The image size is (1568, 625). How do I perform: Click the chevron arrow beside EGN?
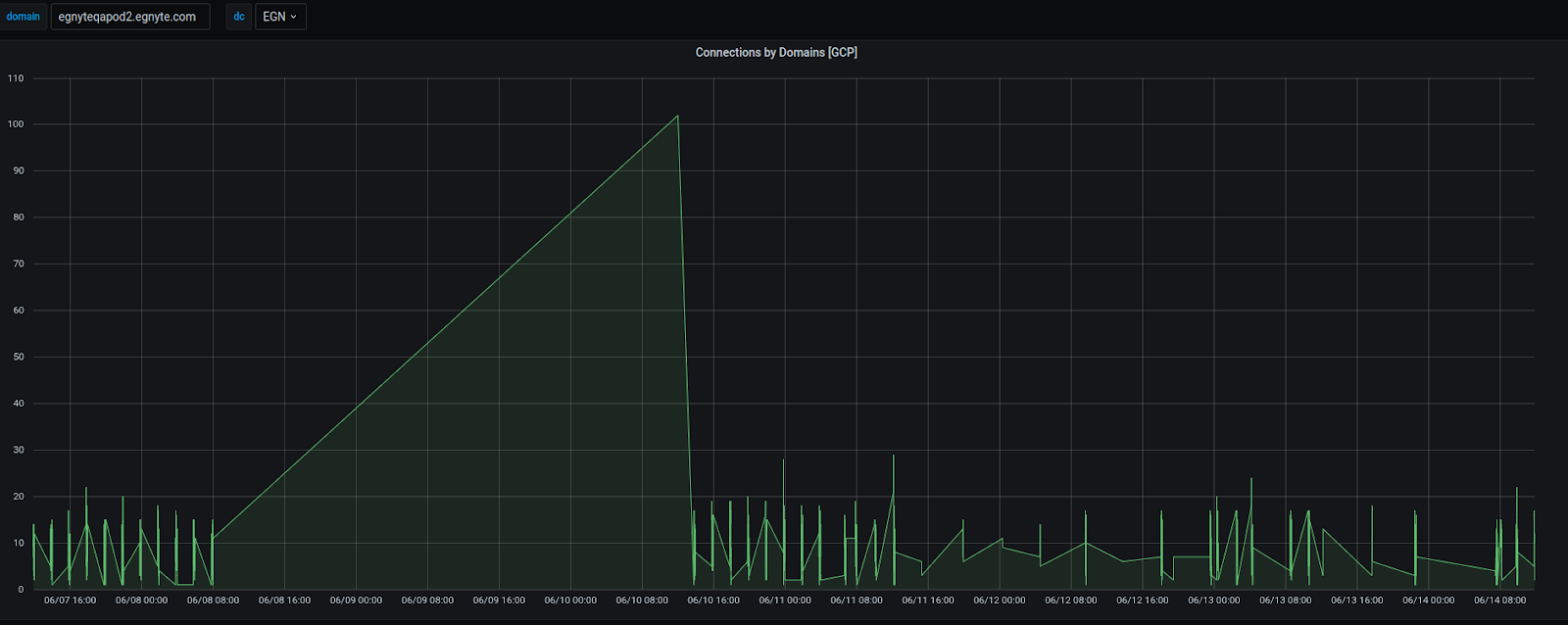pos(293,17)
